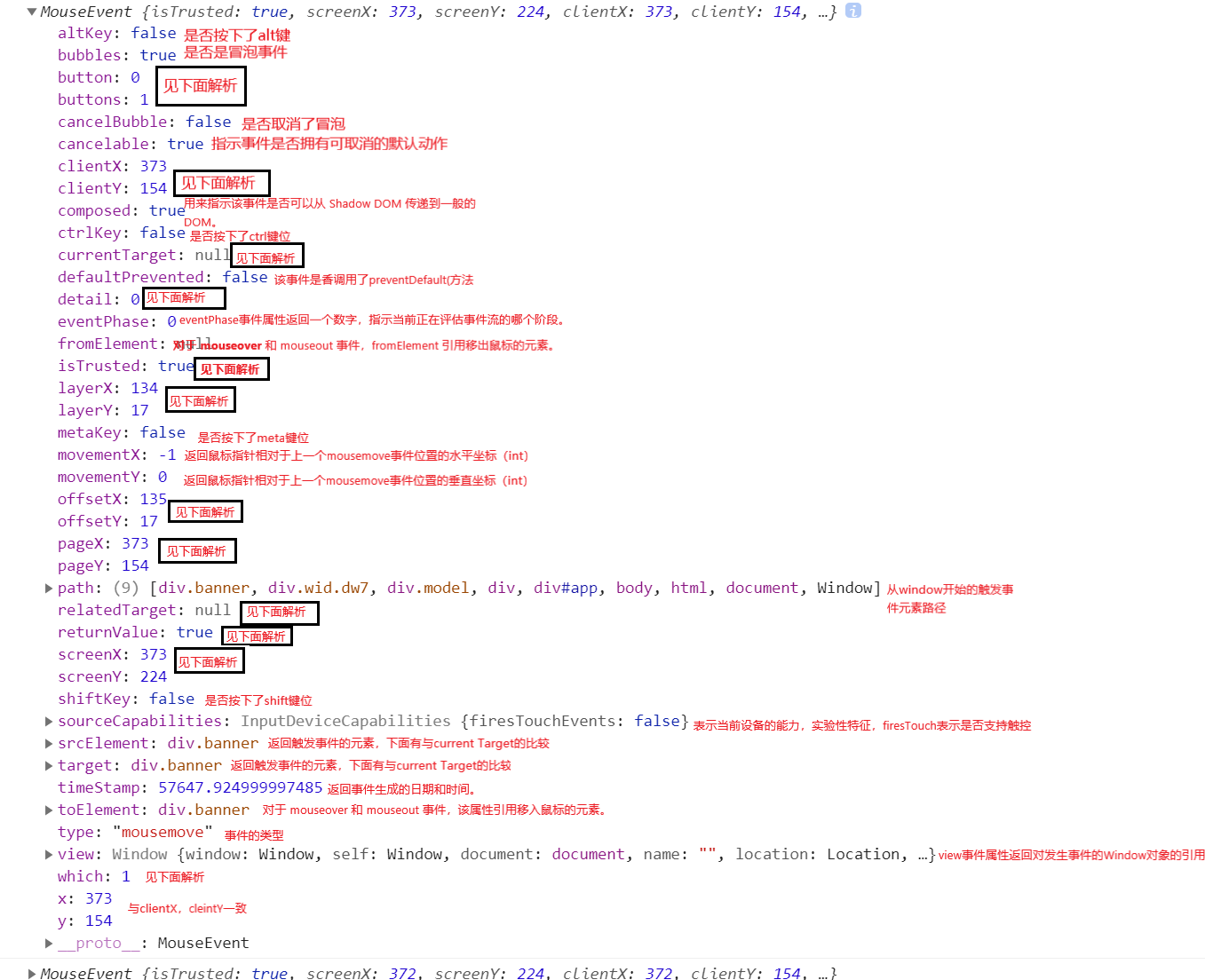Click currentTarget: null property
Viewport: 1205px width, 980px height.
tap(145, 255)
